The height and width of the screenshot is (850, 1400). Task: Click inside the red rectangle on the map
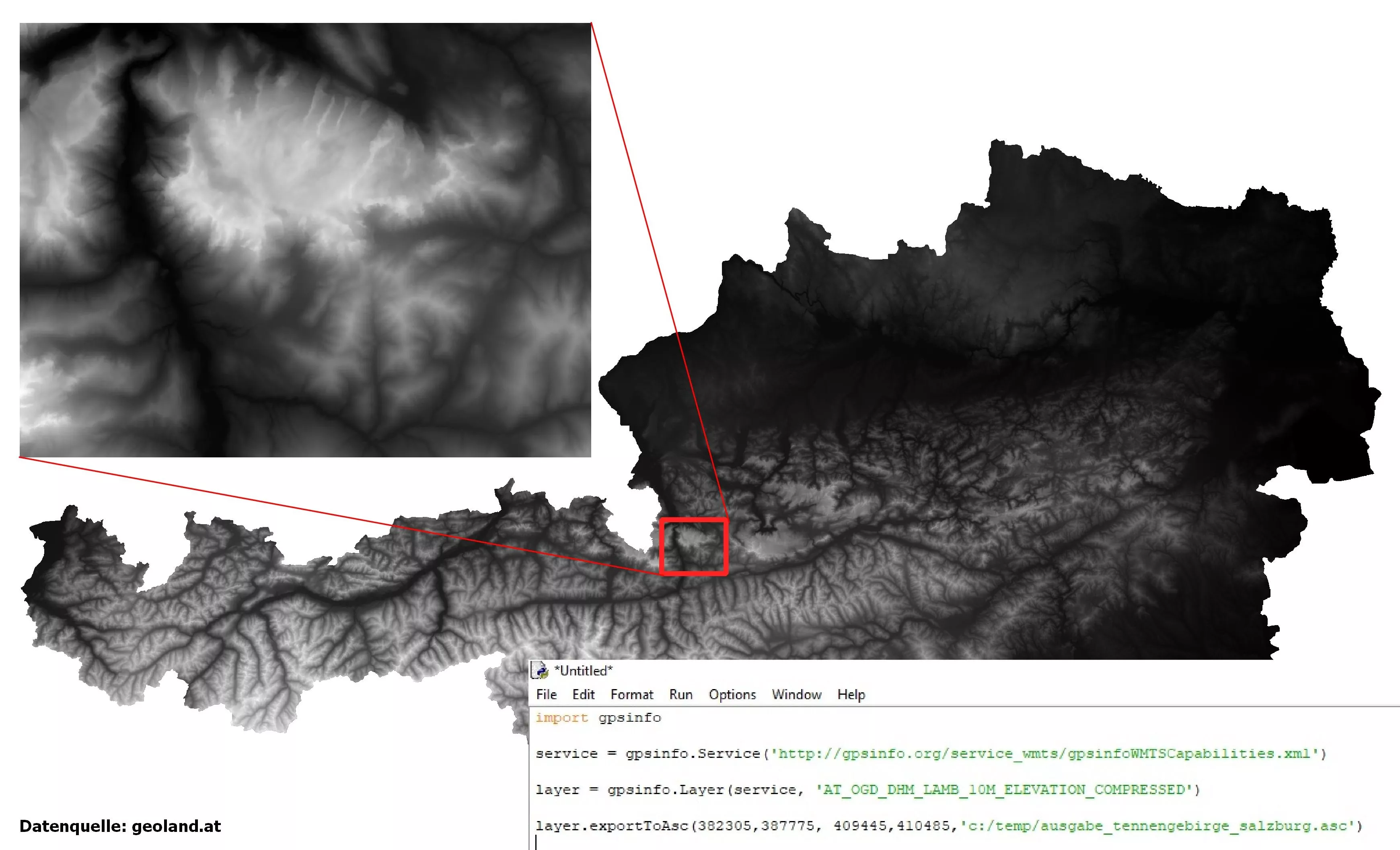point(694,547)
